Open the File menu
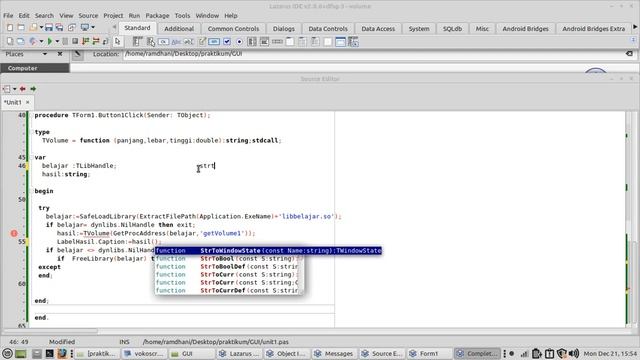This screenshot has height=360, width=640. click(8, 16)
